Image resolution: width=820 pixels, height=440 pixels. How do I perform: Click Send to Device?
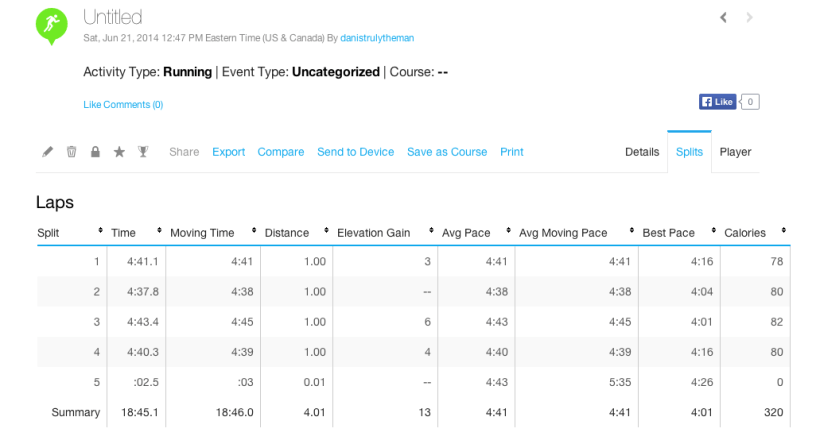point(356,152)
